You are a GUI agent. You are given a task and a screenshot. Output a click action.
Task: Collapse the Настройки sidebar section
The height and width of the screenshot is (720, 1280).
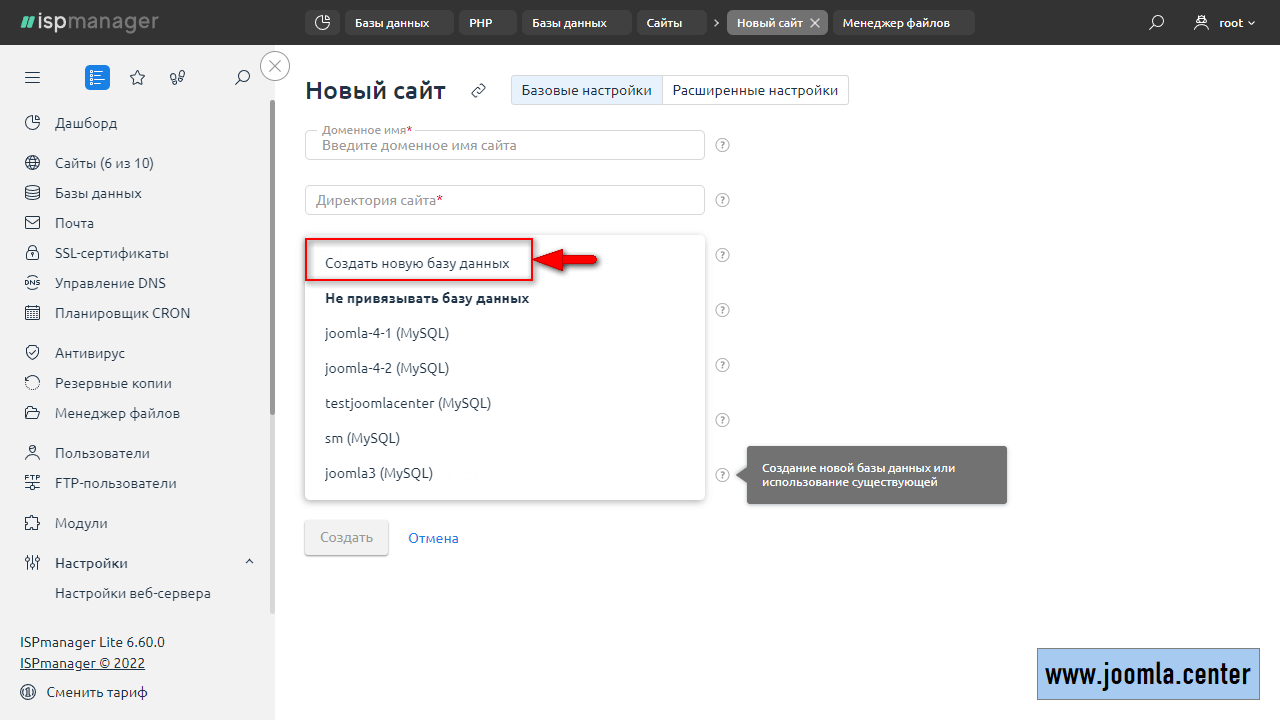249,562
